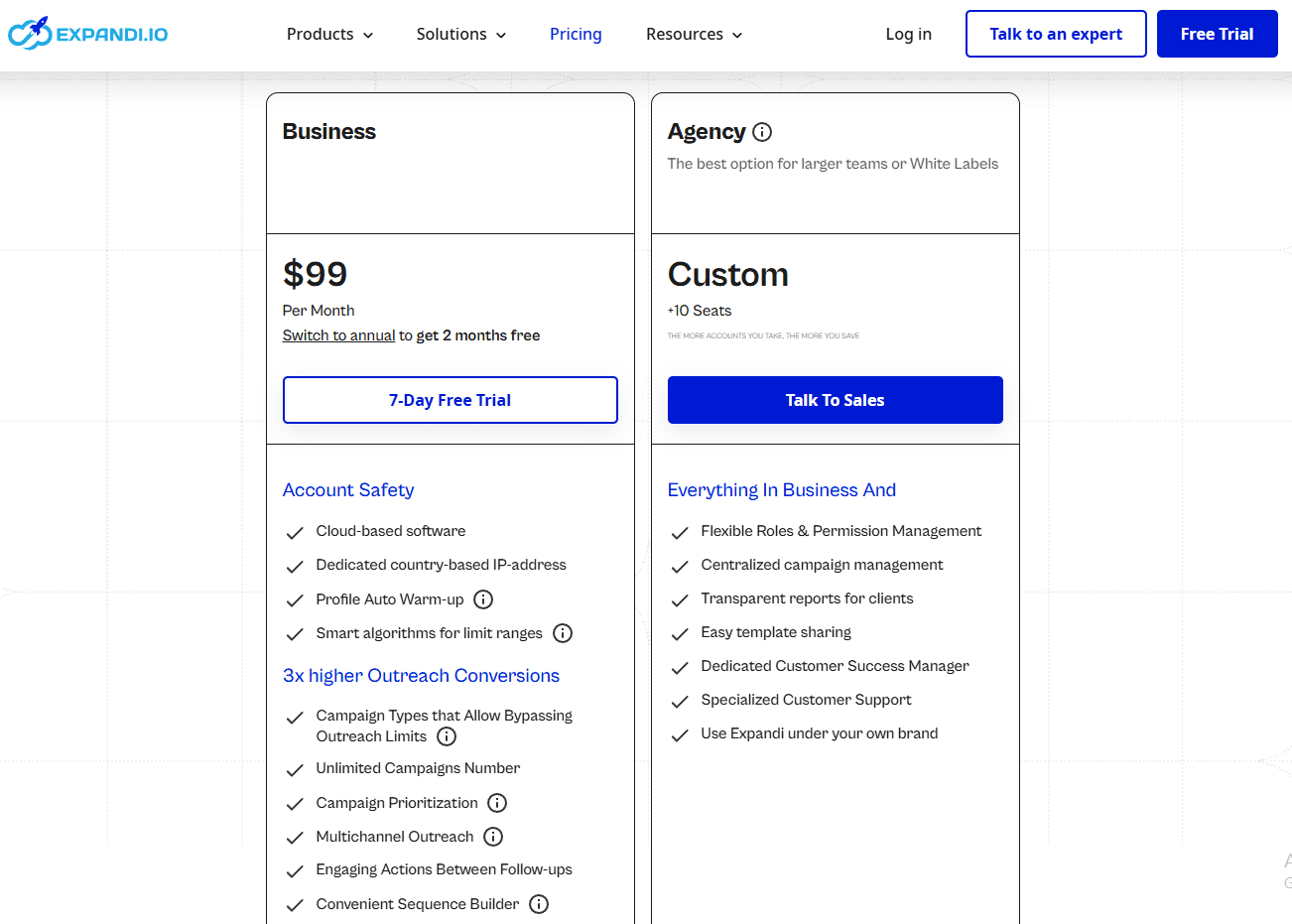
Task: Click Log in in the navigation
Action: (x=908, y=34)
